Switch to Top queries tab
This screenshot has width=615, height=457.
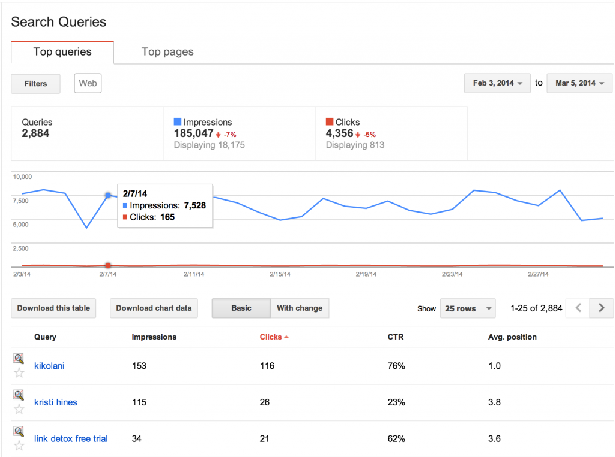(62, 52)
